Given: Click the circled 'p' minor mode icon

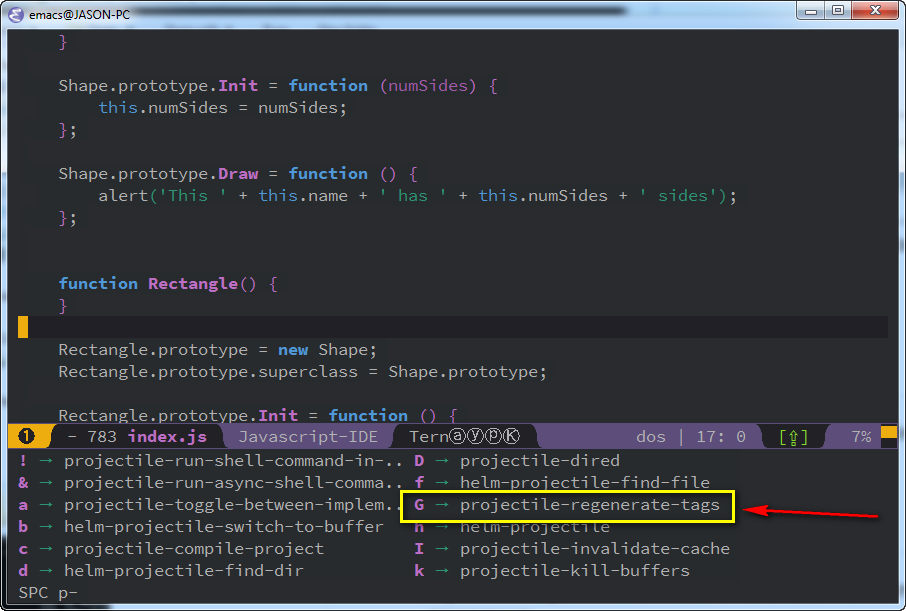Looking at the screenshot, I should point(493,436).
